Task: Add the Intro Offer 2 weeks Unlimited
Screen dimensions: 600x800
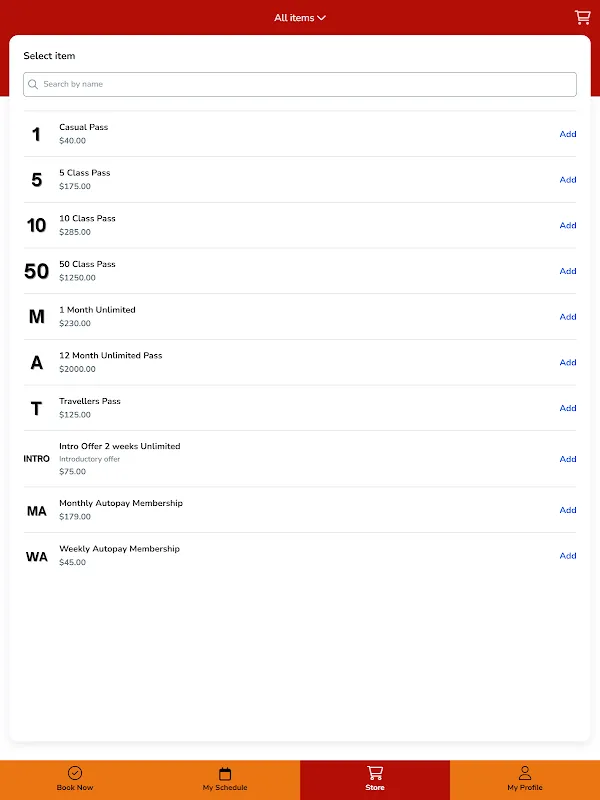Action: [568, 459]
